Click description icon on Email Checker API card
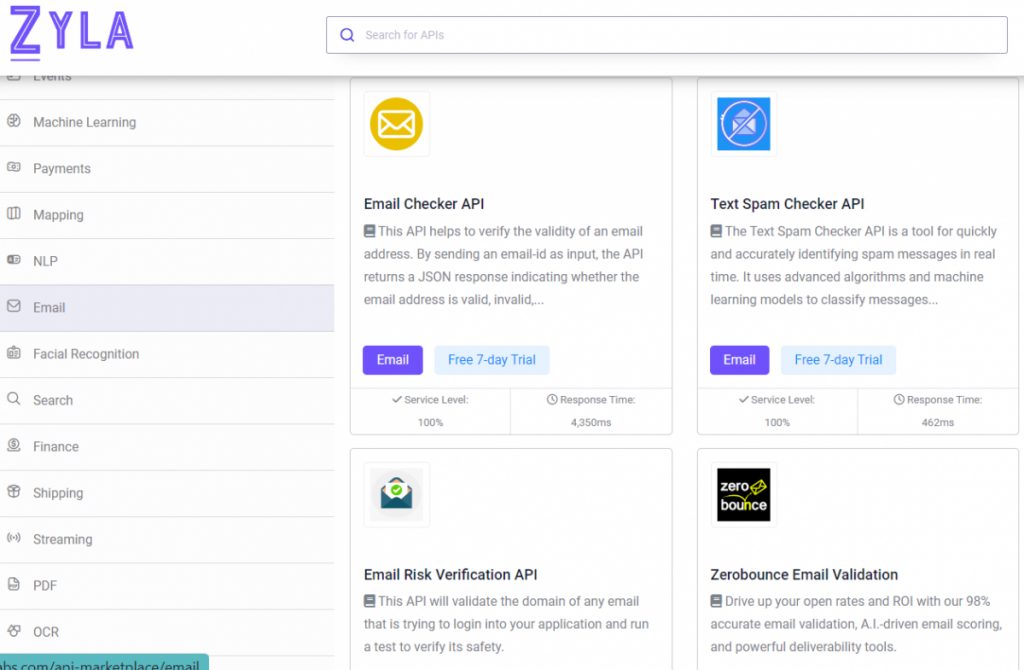Viewport: 1024px width, 670px height. 370,231
